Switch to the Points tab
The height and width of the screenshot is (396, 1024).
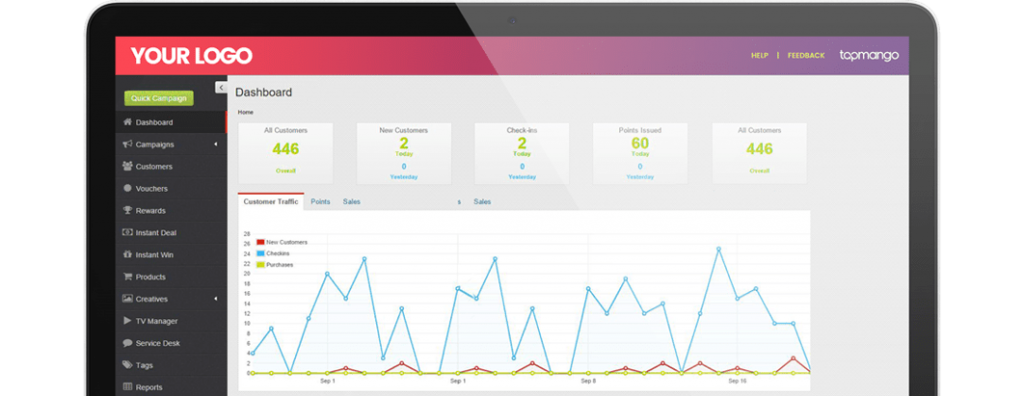point(320,202)
